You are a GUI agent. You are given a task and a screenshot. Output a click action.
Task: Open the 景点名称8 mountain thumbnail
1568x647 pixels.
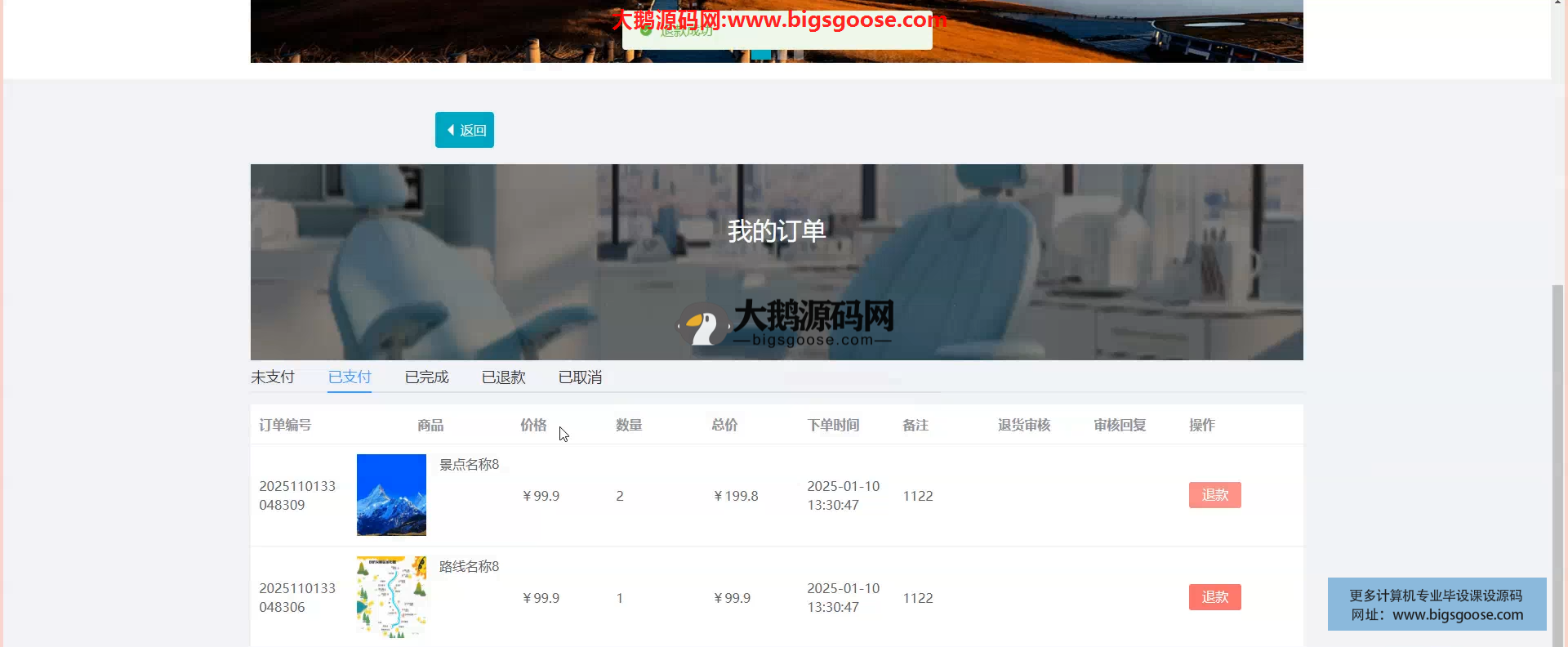tap(391, 495)
